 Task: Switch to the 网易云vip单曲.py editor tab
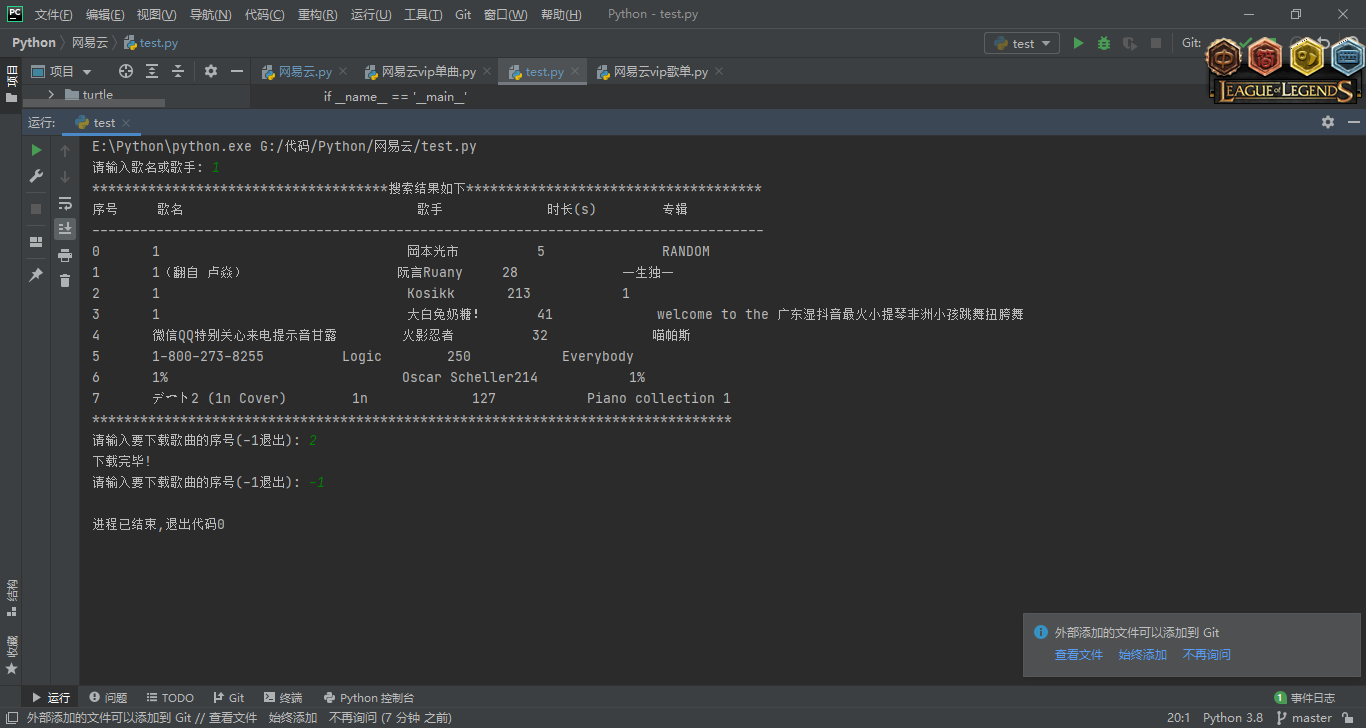pyautogui.click(x=428, y=72)
